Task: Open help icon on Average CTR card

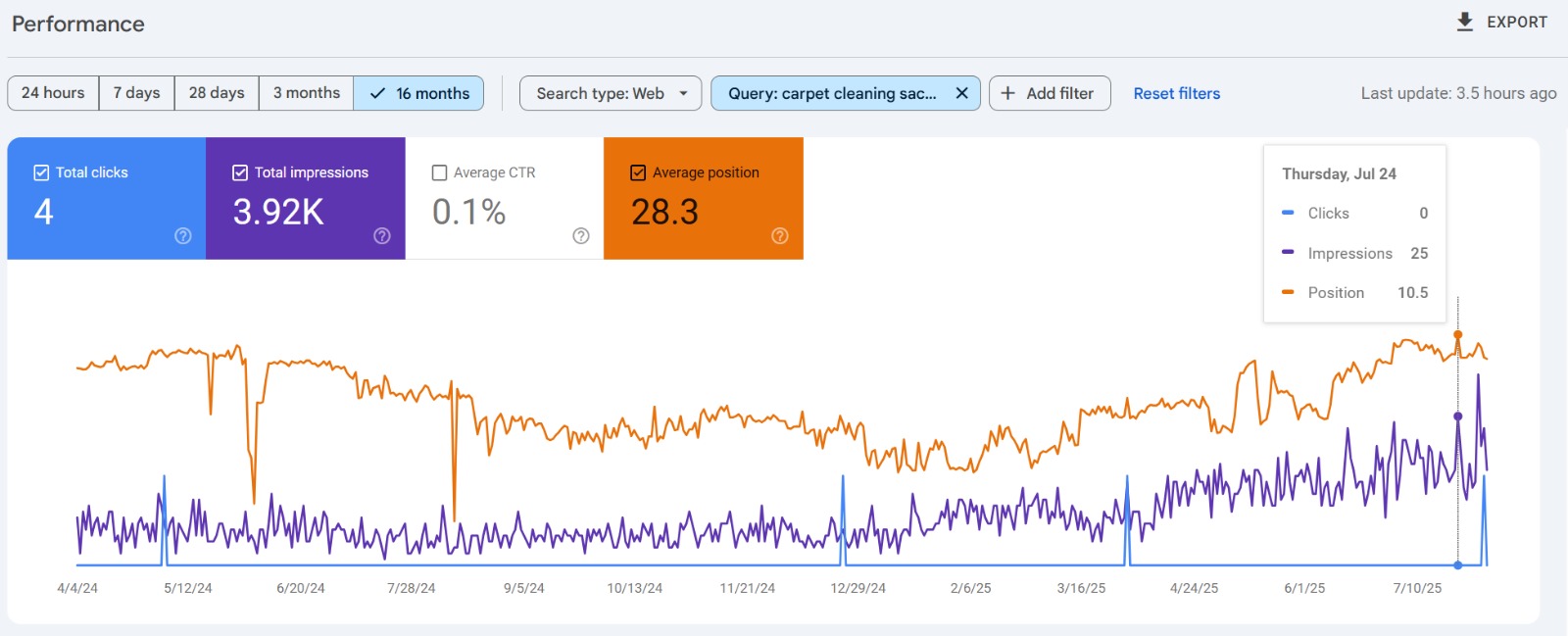Action: [x=581, y=236]
